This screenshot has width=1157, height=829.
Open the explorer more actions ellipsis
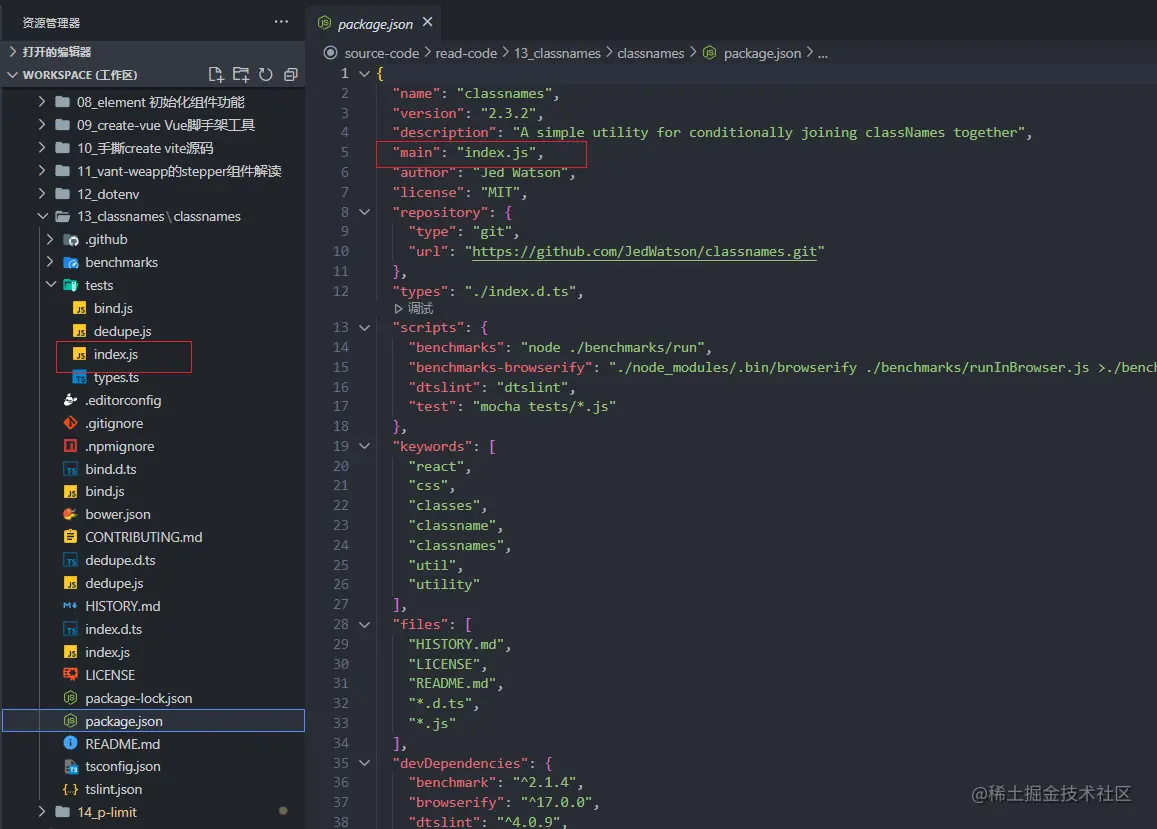(x=281, y=21)
